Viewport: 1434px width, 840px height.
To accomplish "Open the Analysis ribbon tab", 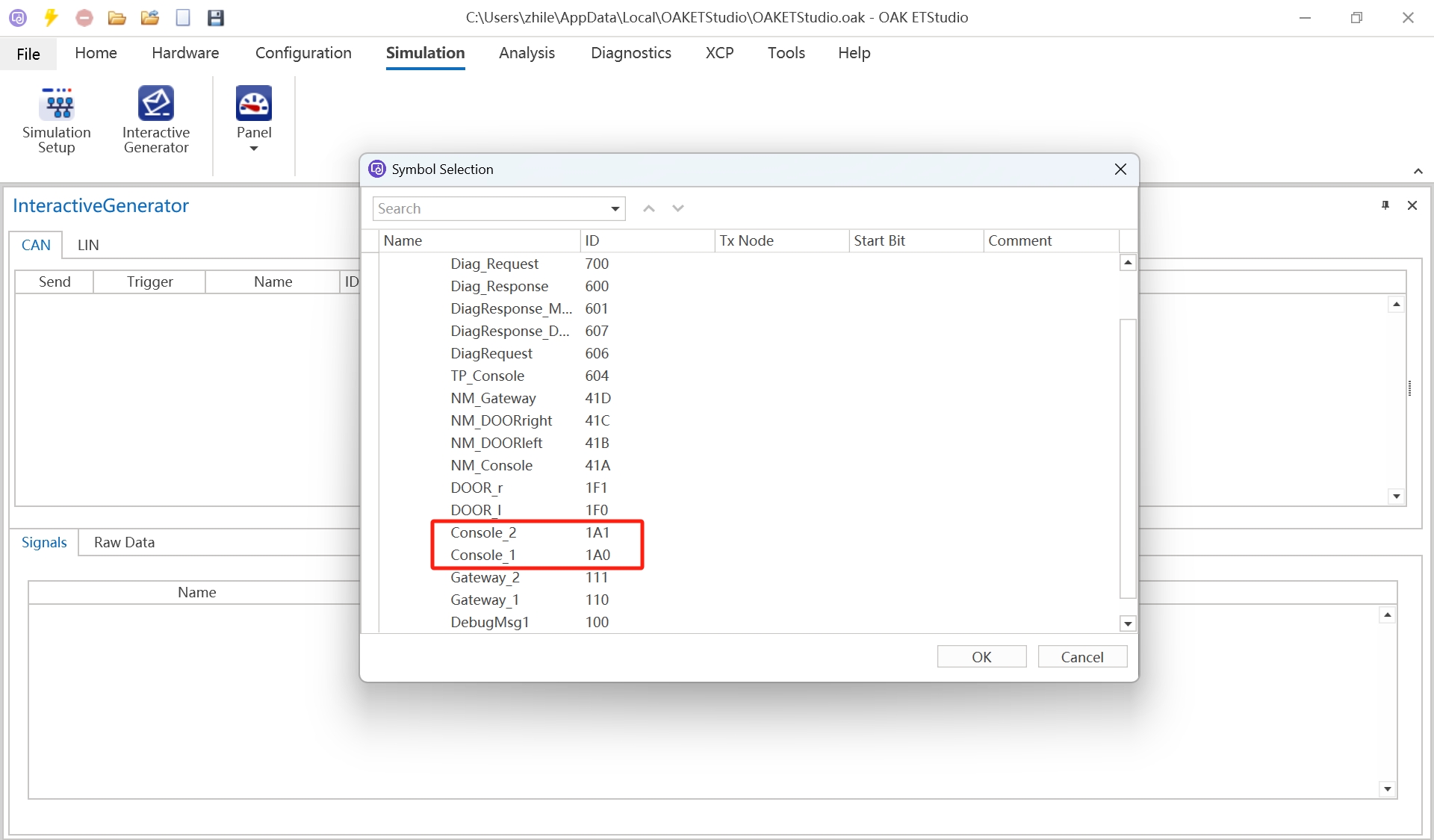I will [x=527, y=53].
